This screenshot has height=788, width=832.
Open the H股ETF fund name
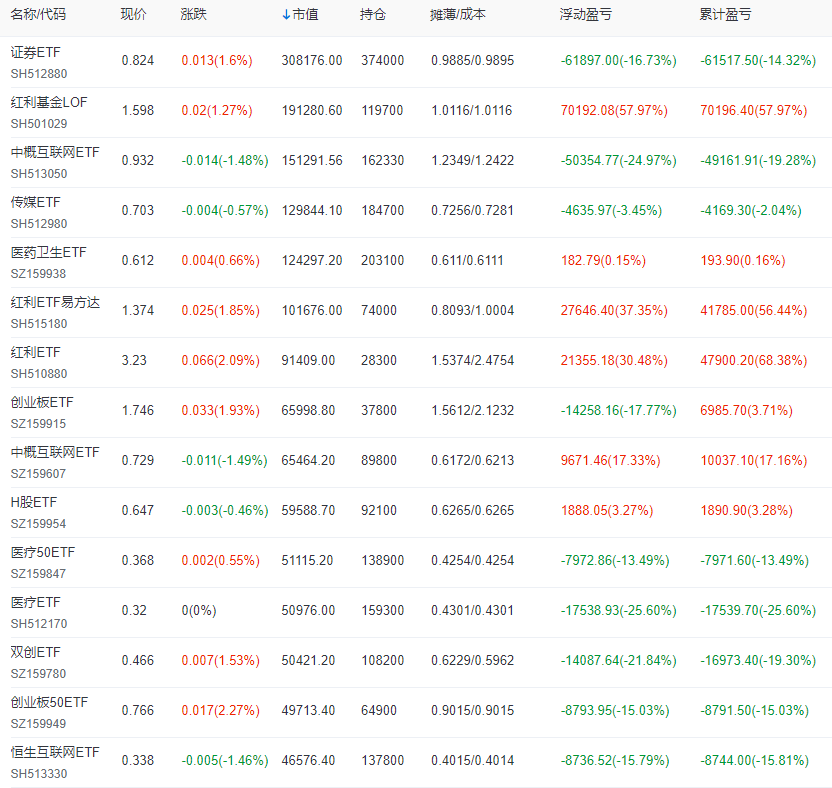tap(33, 502)
